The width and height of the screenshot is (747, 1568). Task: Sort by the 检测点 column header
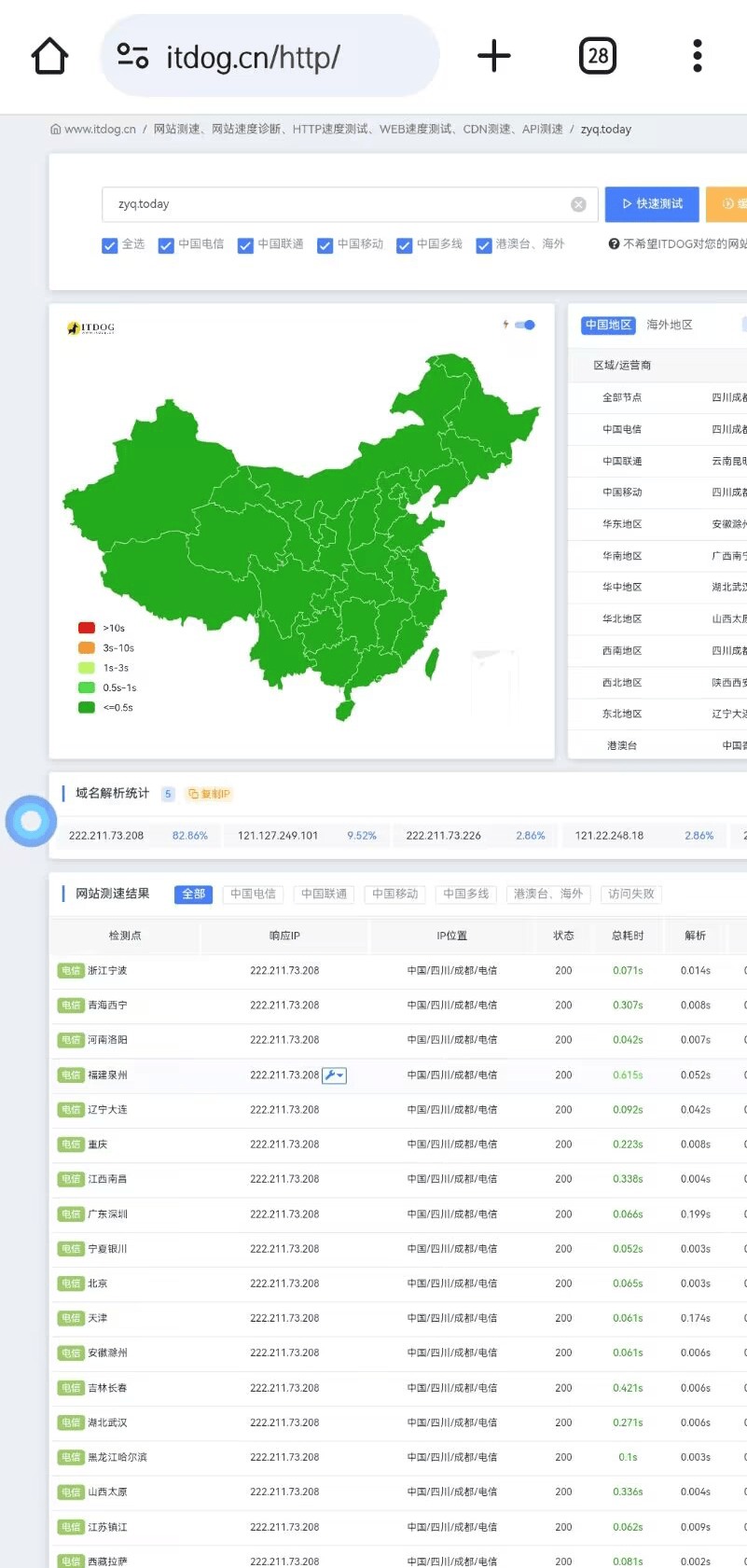point(125,936)
